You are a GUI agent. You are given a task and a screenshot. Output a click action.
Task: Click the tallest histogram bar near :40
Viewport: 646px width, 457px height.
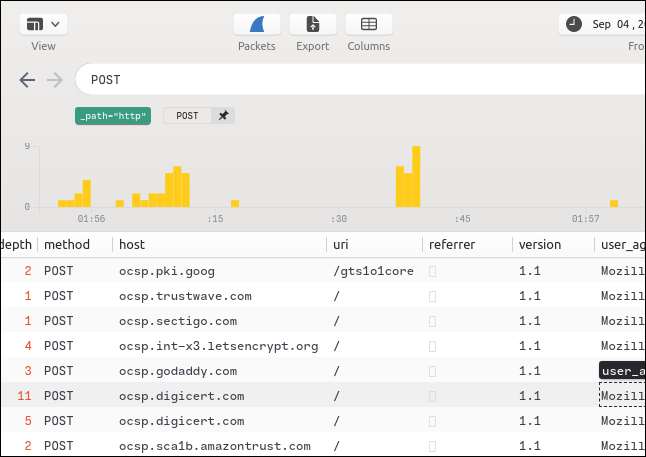(x=416, y=176)
